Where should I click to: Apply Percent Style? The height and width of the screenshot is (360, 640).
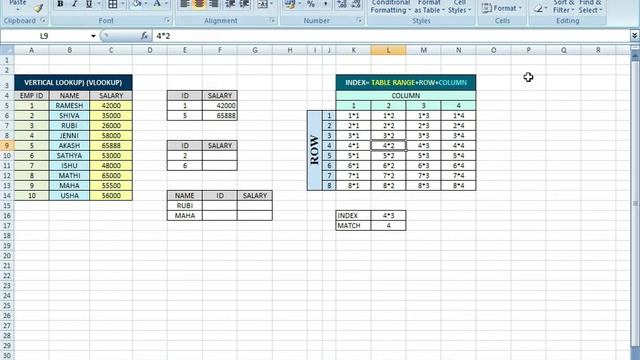pyautogui.click(x=311, y=4)
